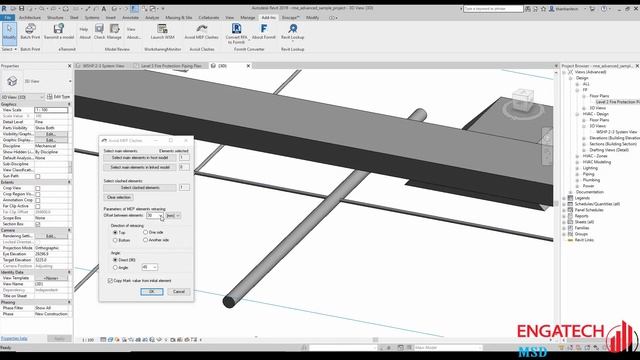This screenshot has height=360, width=640.
Task: Confirm the dialog with OK
Action: pos(152,291)
